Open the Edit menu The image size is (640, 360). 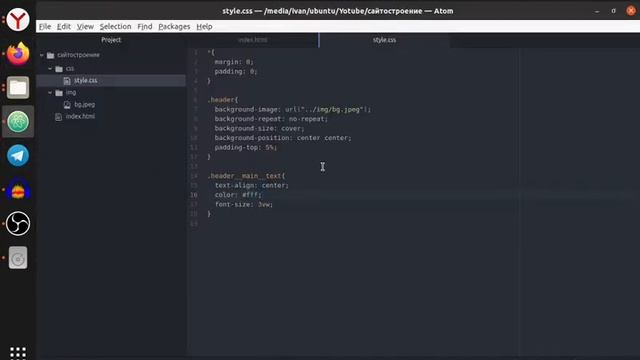click(64, 27)
